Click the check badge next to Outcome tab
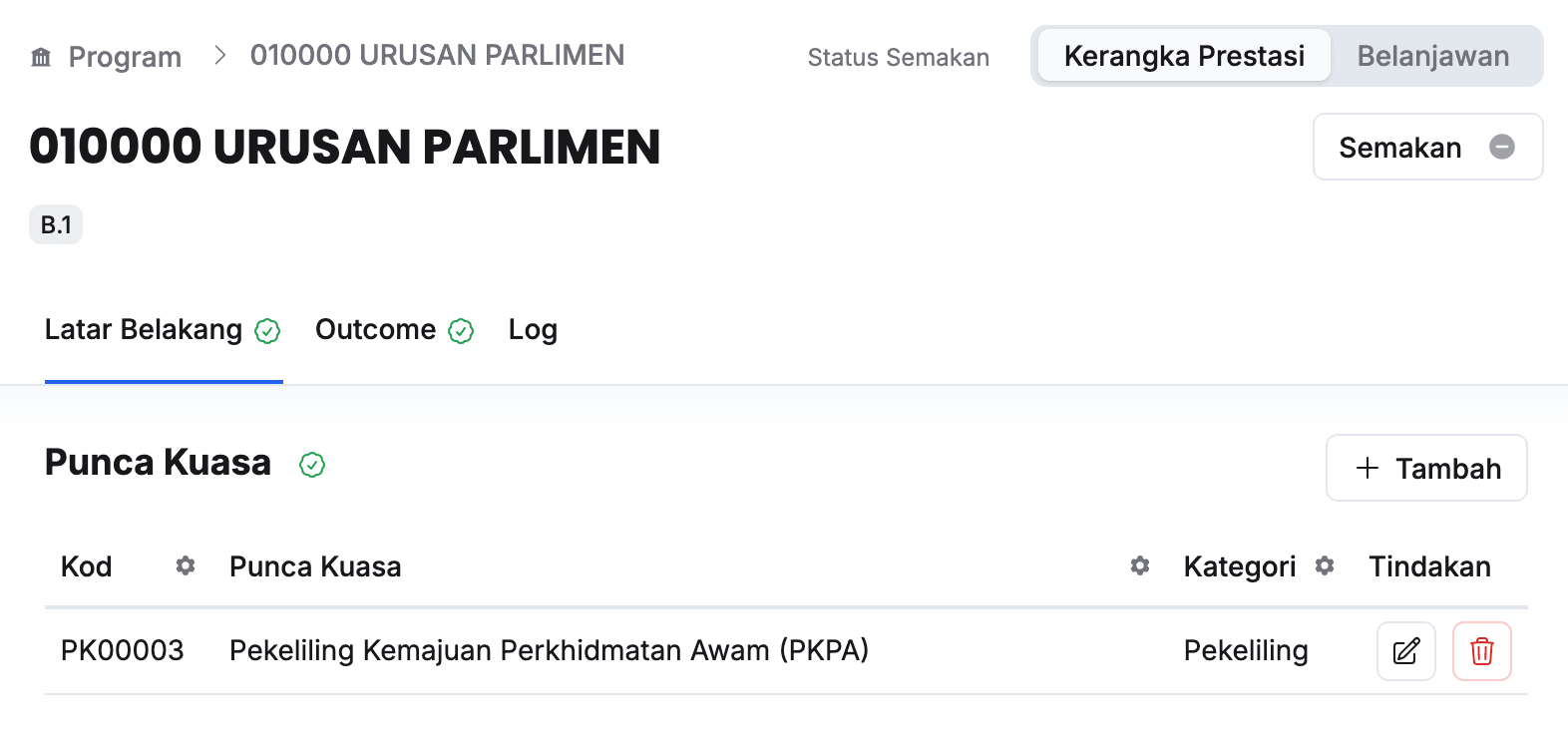Screen dimensions: 1568x736 click(x=461, y=331)
